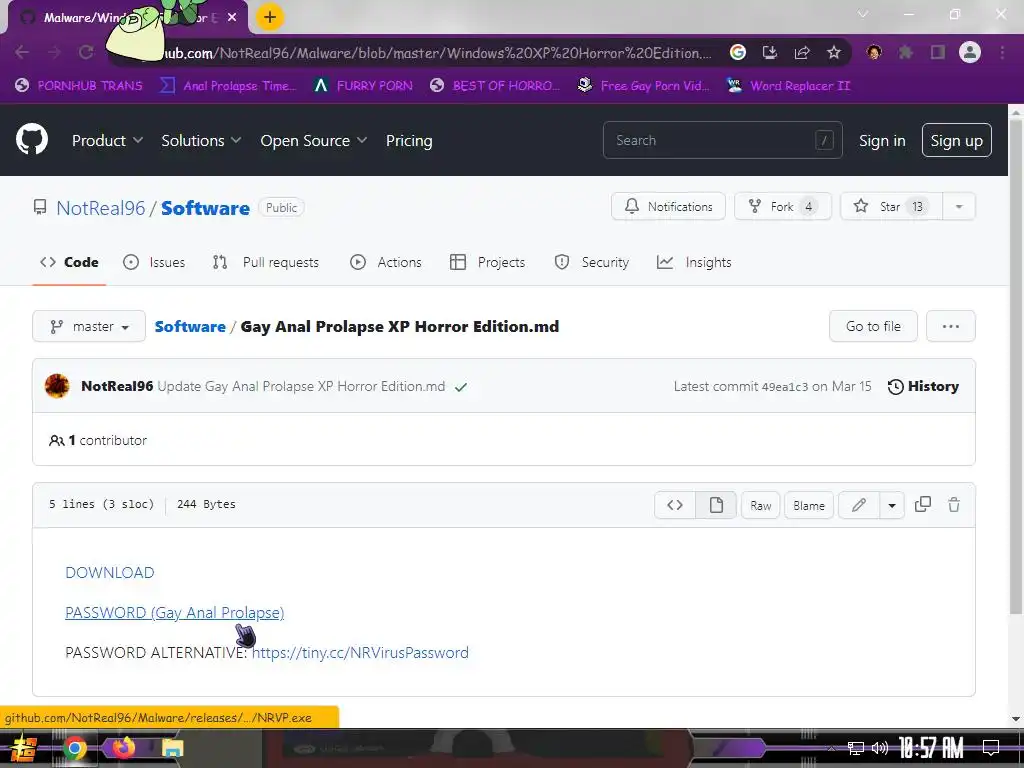Star the repository
The image size is (1024, 768).
(x=891, y=206)
